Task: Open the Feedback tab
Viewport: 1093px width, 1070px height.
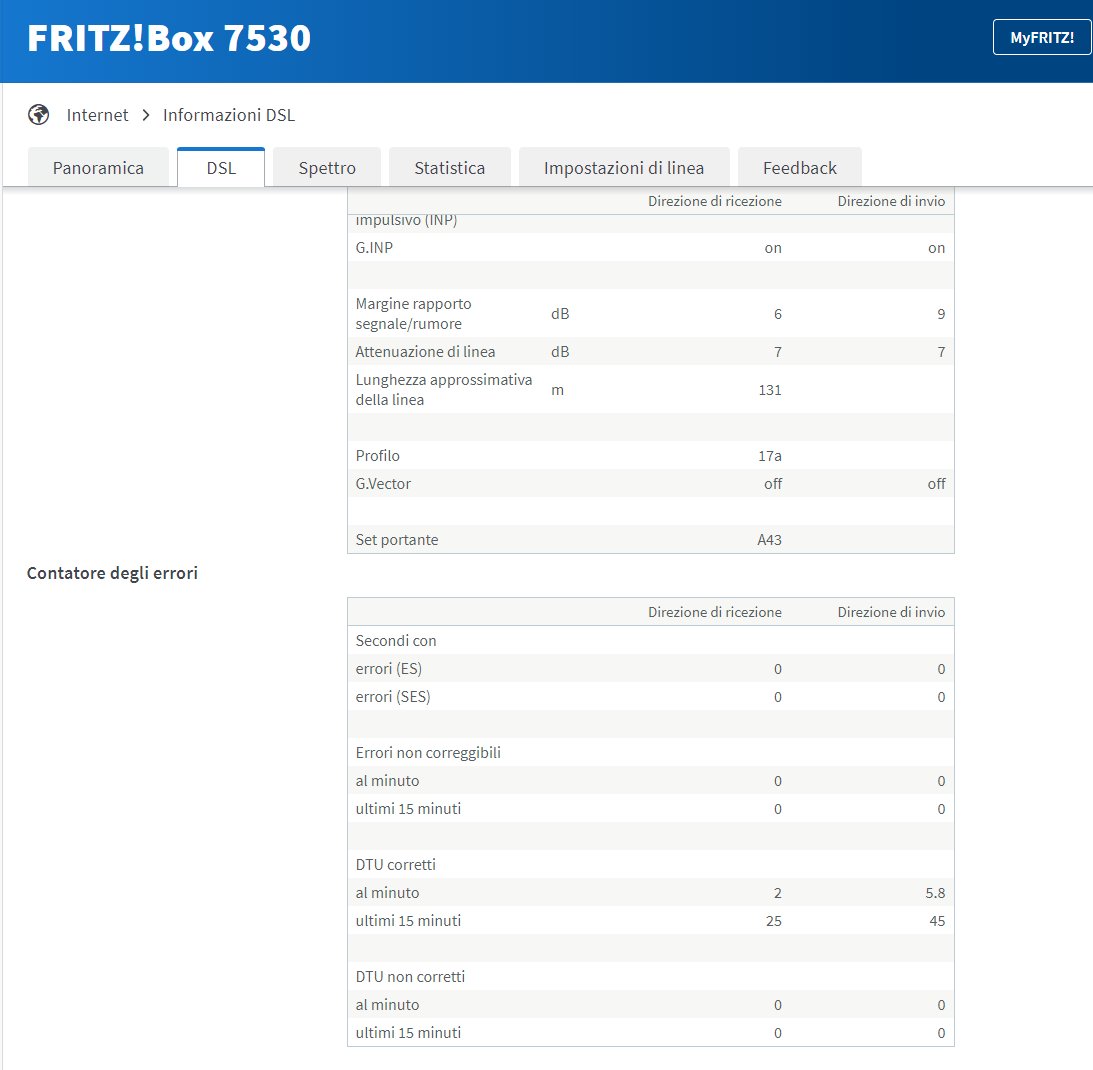Action: 800,167
